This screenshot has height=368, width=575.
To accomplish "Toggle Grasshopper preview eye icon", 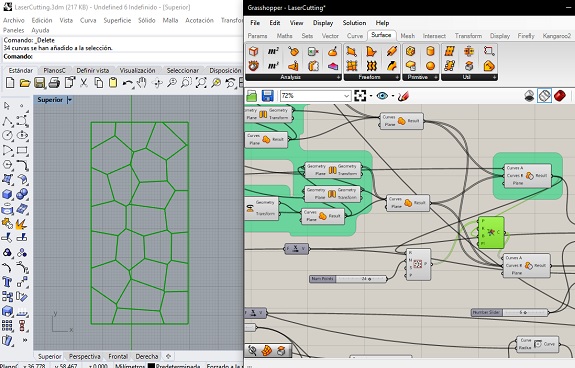I will pos(382,96).
